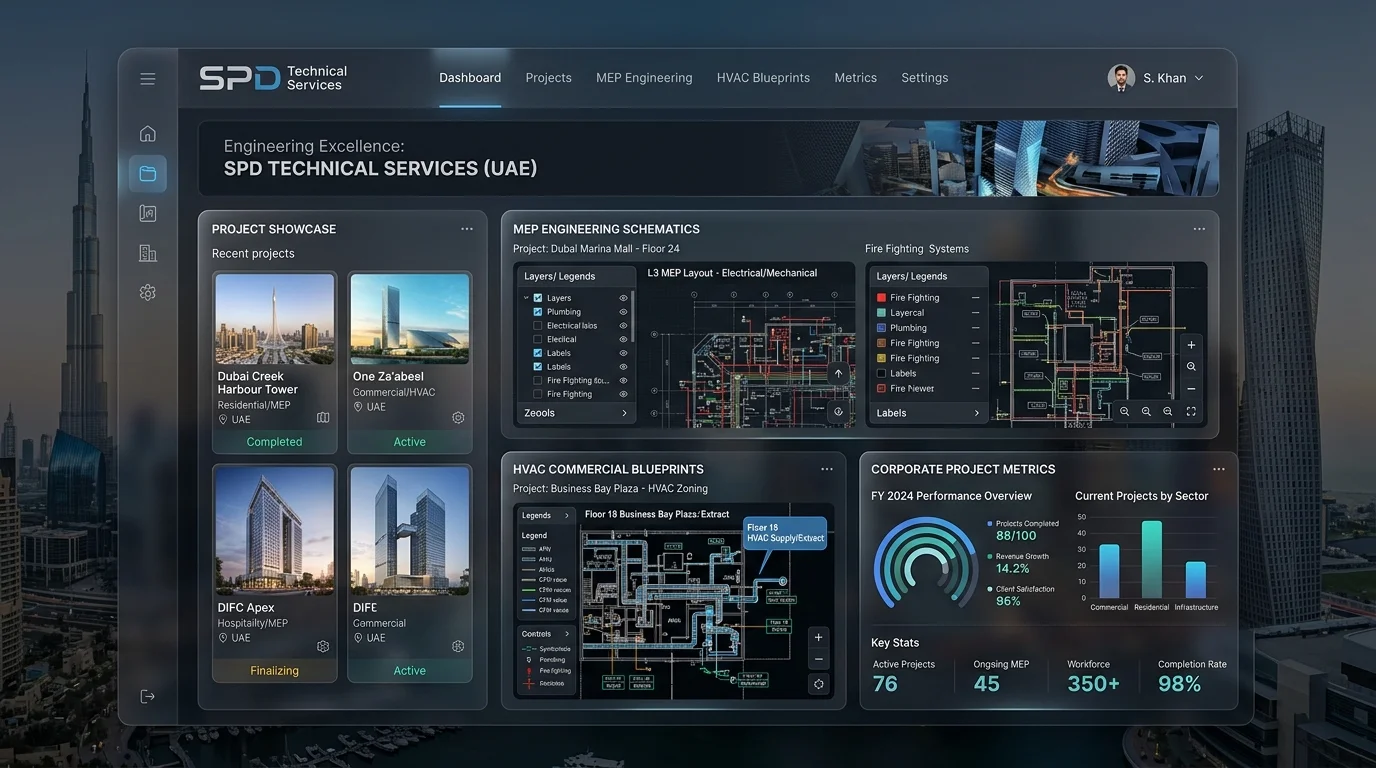1376x768 pixels.
Task: Open the gear icon in the left sidebar
Action: click(148, 293)
